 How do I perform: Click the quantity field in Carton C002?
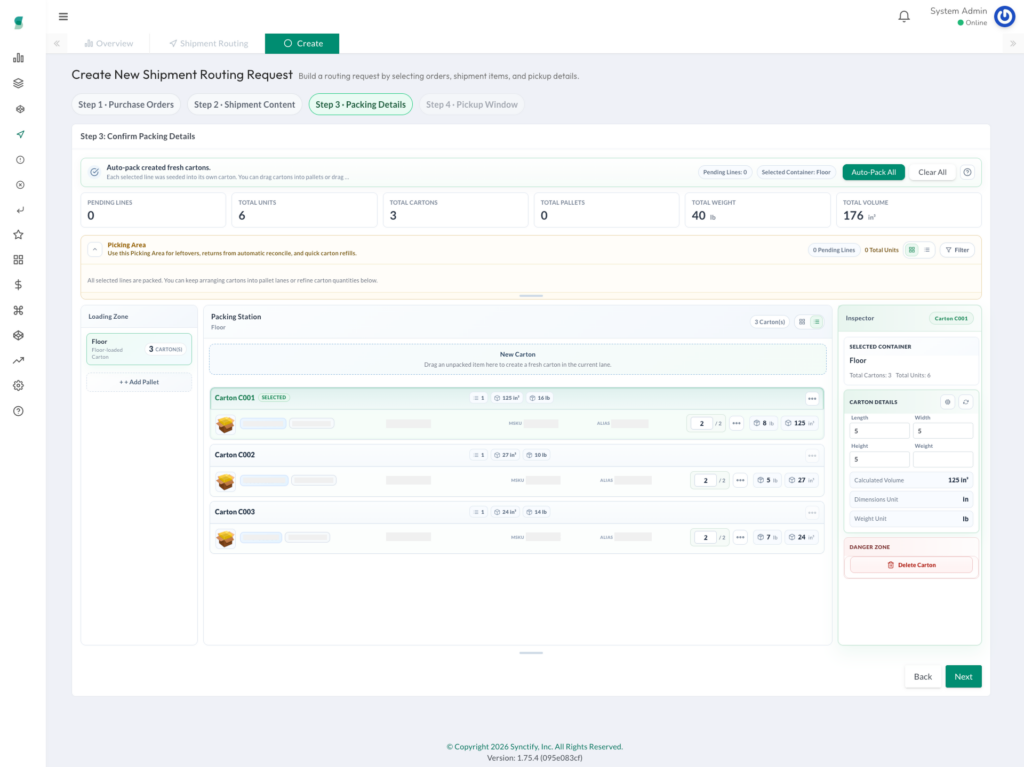point(705,481)
